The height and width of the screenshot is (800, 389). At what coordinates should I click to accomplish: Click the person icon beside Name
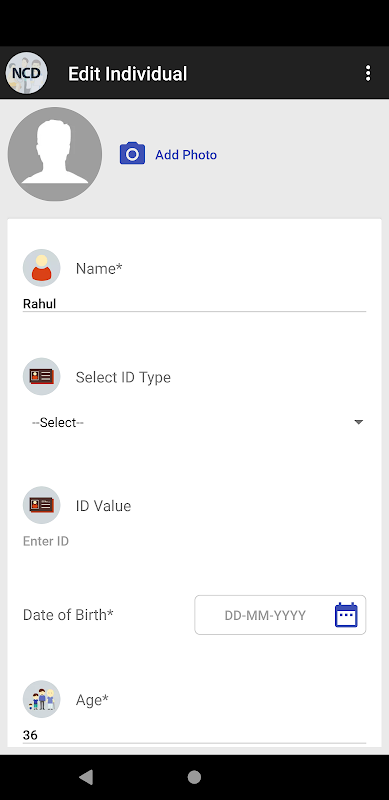click(x=41, y=268)
